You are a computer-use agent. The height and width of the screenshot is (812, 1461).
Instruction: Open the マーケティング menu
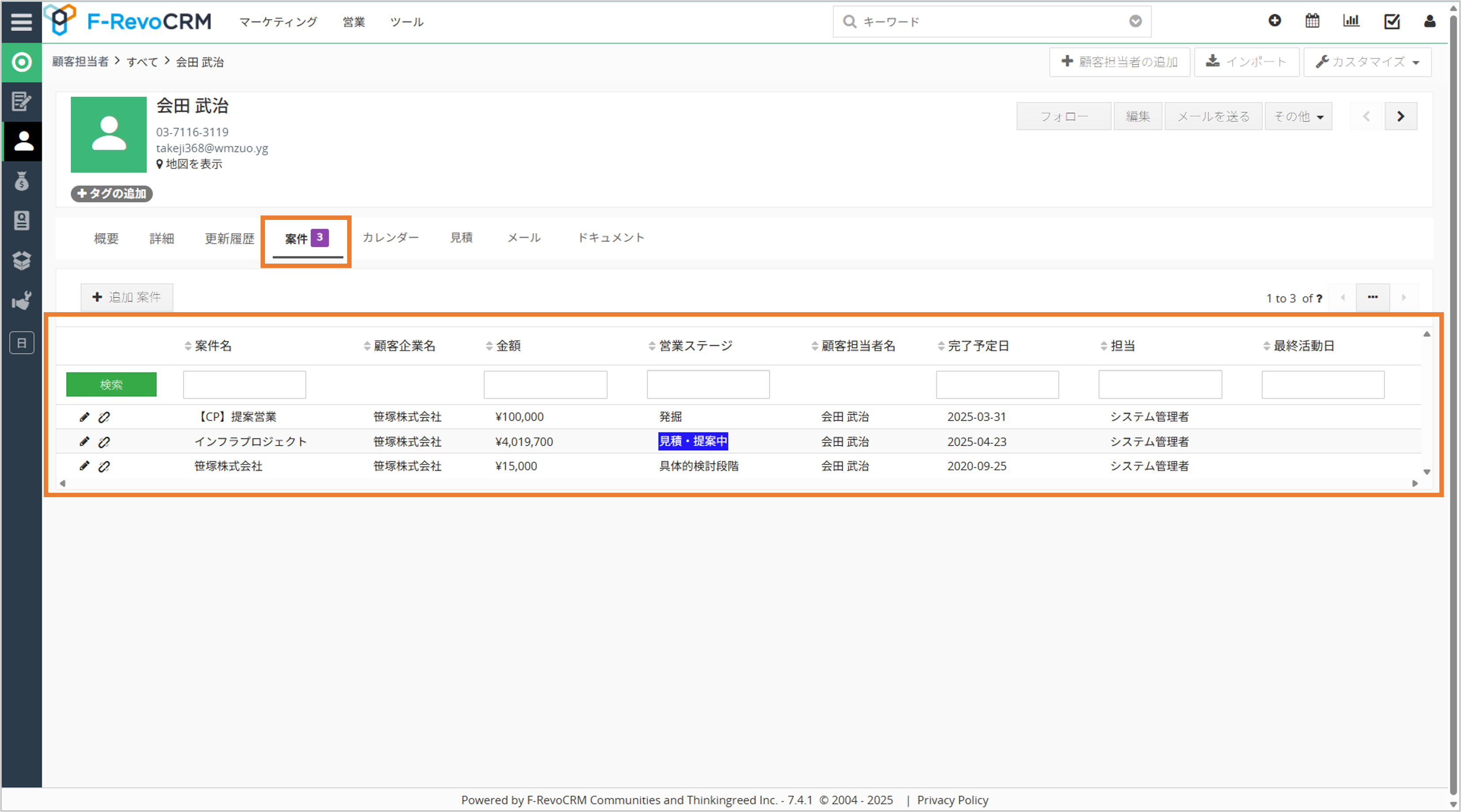(x=278, y=22)
